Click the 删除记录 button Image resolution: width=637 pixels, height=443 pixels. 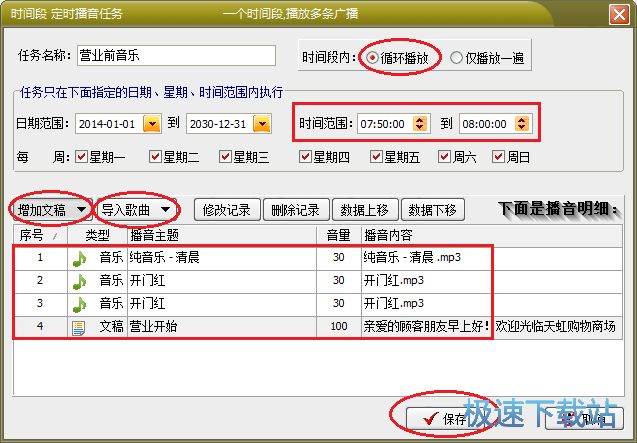point(296,210)
